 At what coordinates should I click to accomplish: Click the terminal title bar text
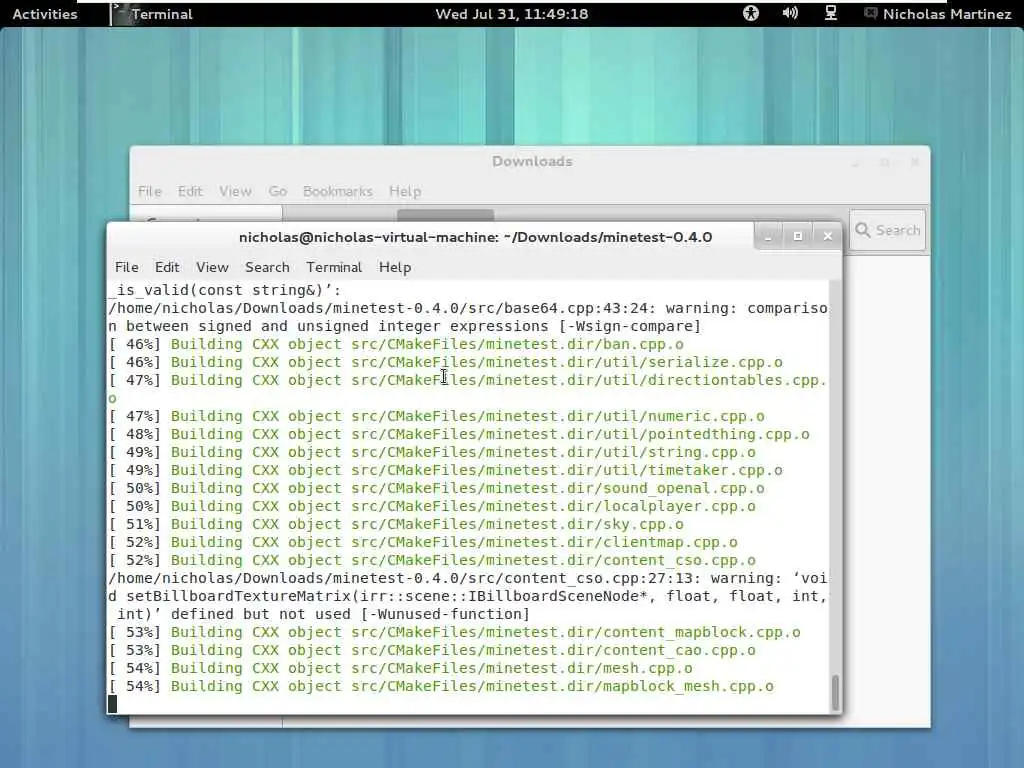[x=475, y=237]
